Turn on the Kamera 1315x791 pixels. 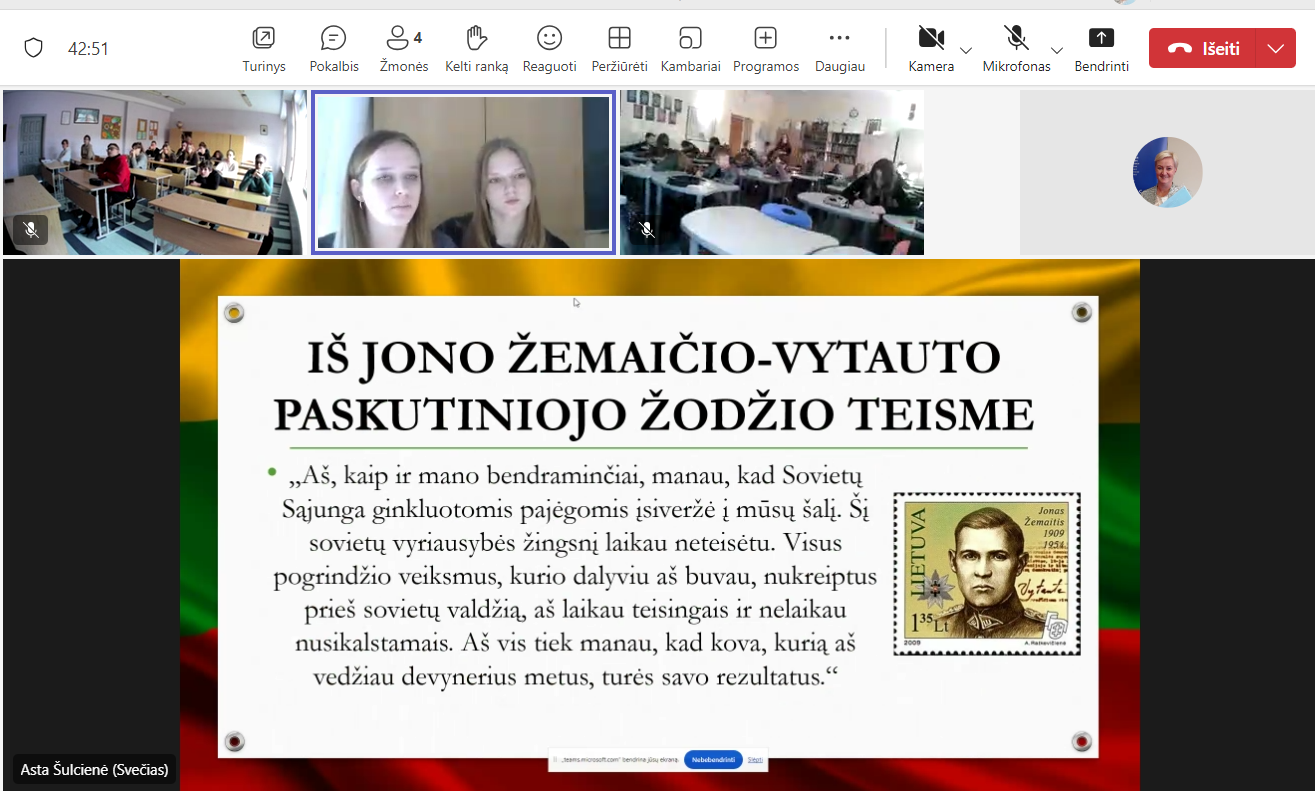tap(931, 49)
